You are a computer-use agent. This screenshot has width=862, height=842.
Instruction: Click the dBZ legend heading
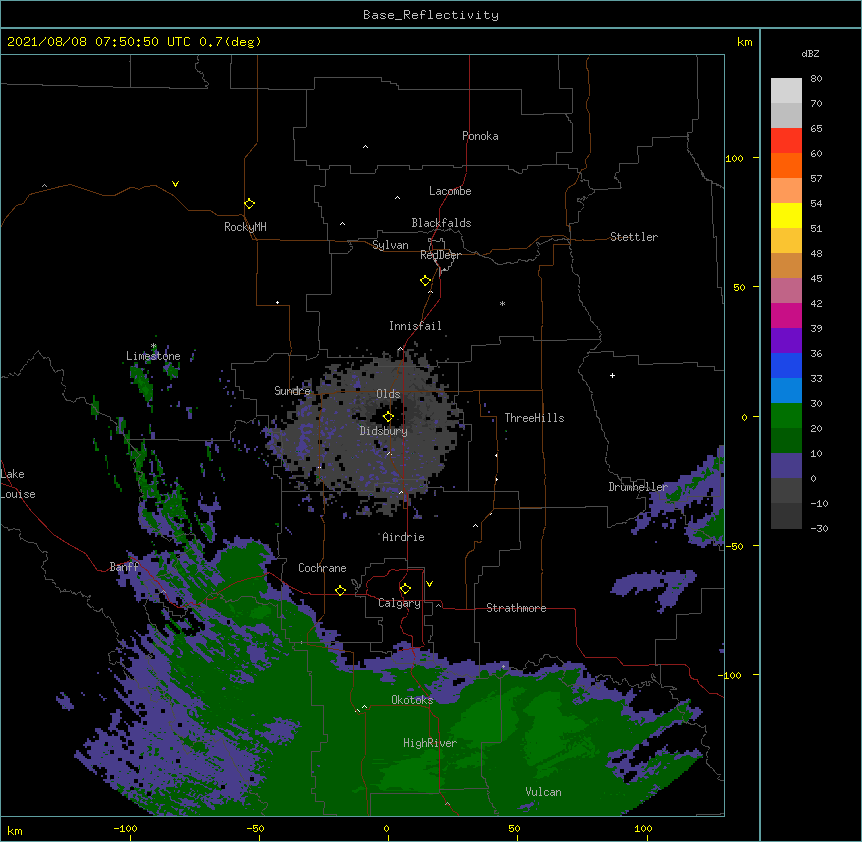(x=810, y=53)
